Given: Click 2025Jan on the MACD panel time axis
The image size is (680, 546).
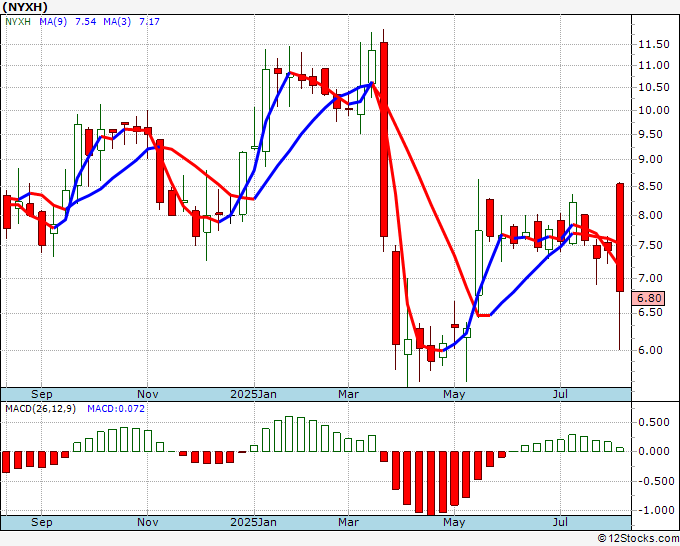Looking at the screenshot, I should (x=253, y=522).
